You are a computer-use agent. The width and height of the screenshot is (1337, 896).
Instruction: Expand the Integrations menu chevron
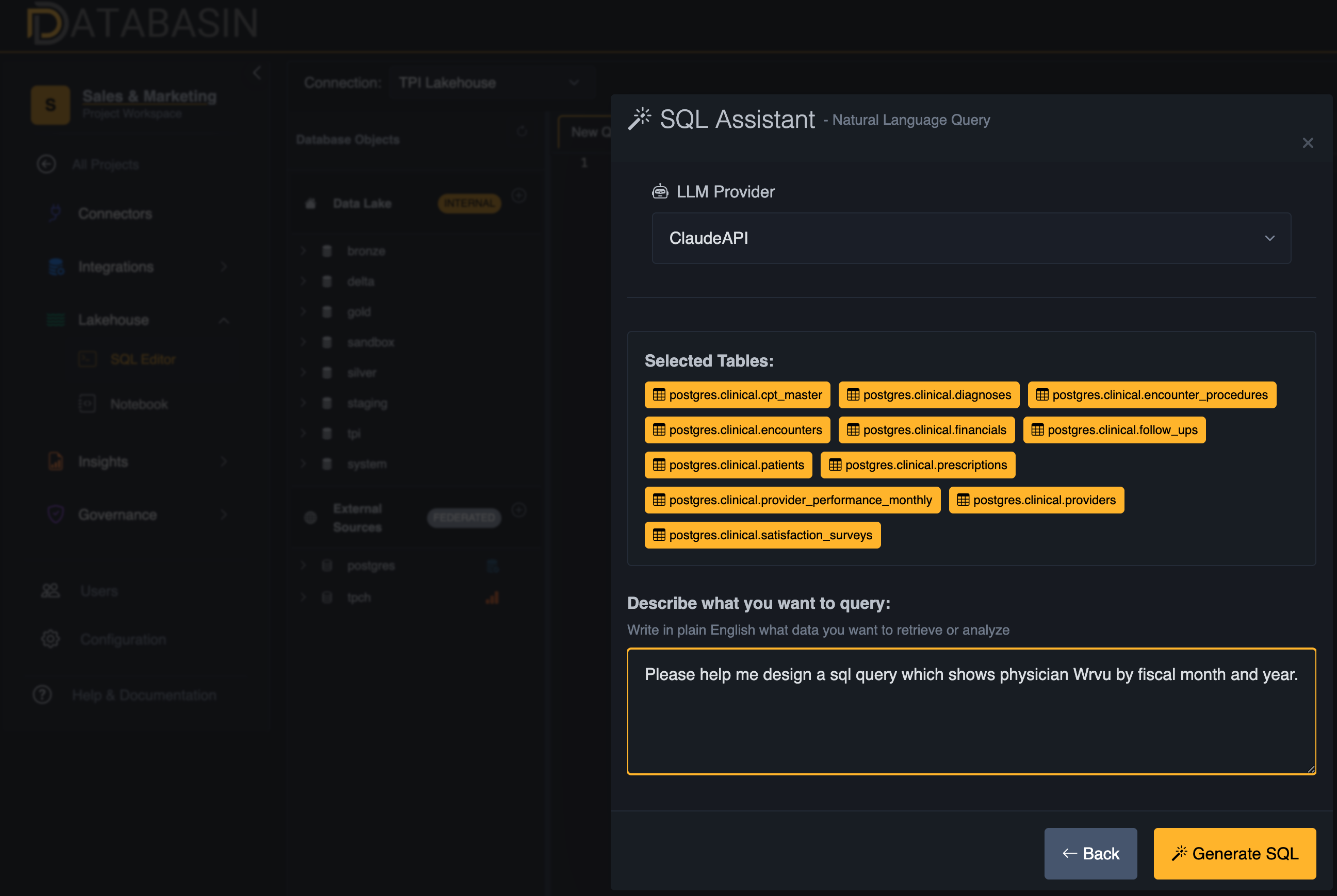[223, 267]
